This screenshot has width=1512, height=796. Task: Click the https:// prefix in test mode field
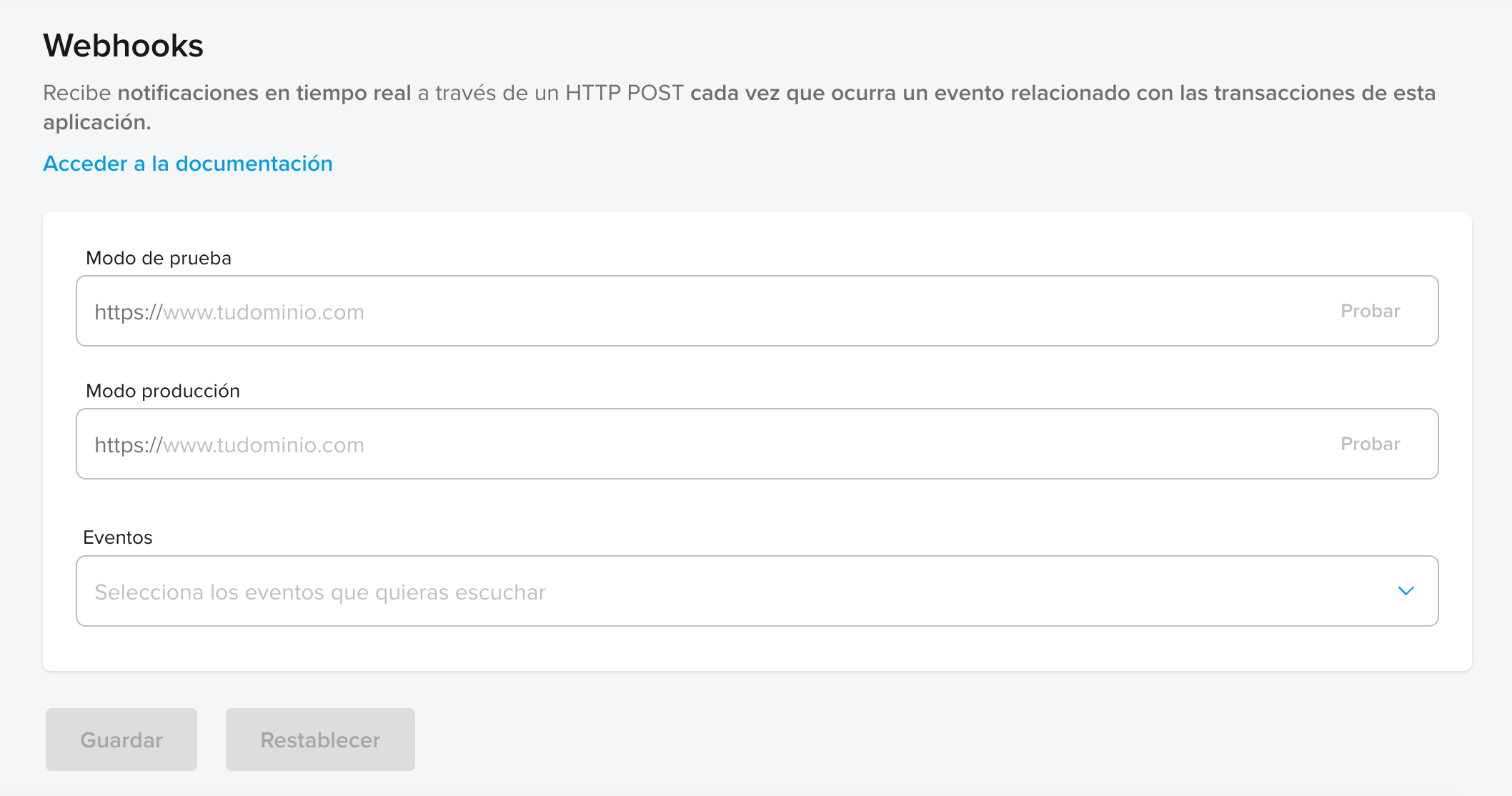(129, 312)
